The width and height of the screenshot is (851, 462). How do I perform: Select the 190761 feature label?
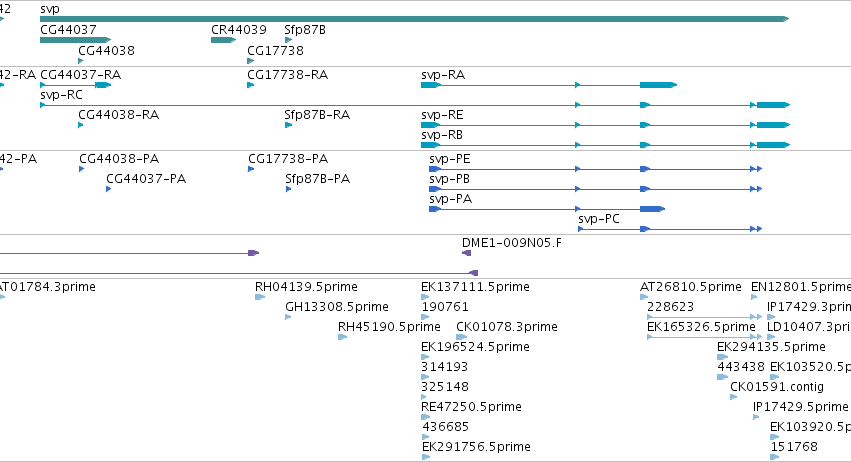(445, 307)
